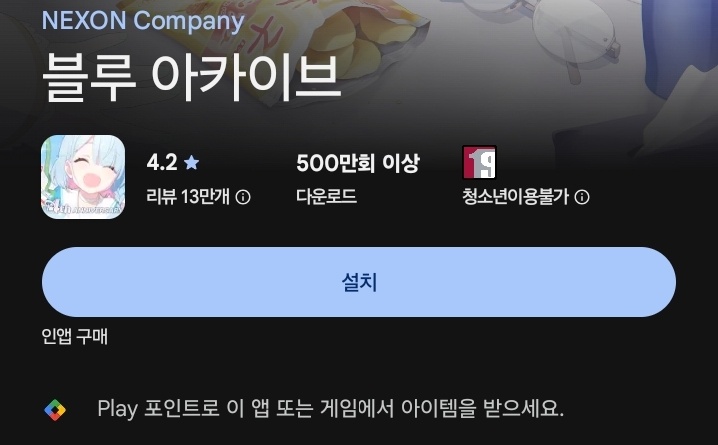Open the NEXON Company developer page

click(143, 22)
